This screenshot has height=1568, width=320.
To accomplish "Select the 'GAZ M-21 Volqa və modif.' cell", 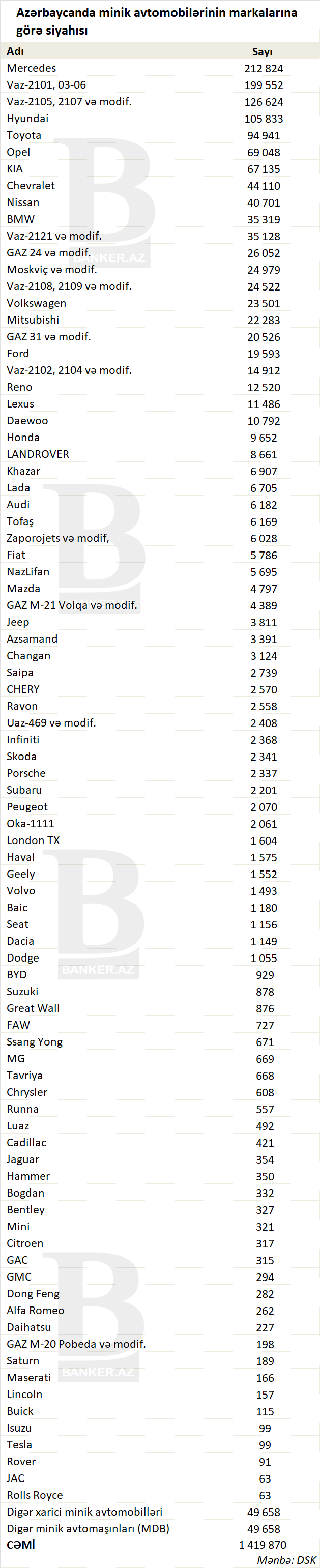I will pos(72,605).
